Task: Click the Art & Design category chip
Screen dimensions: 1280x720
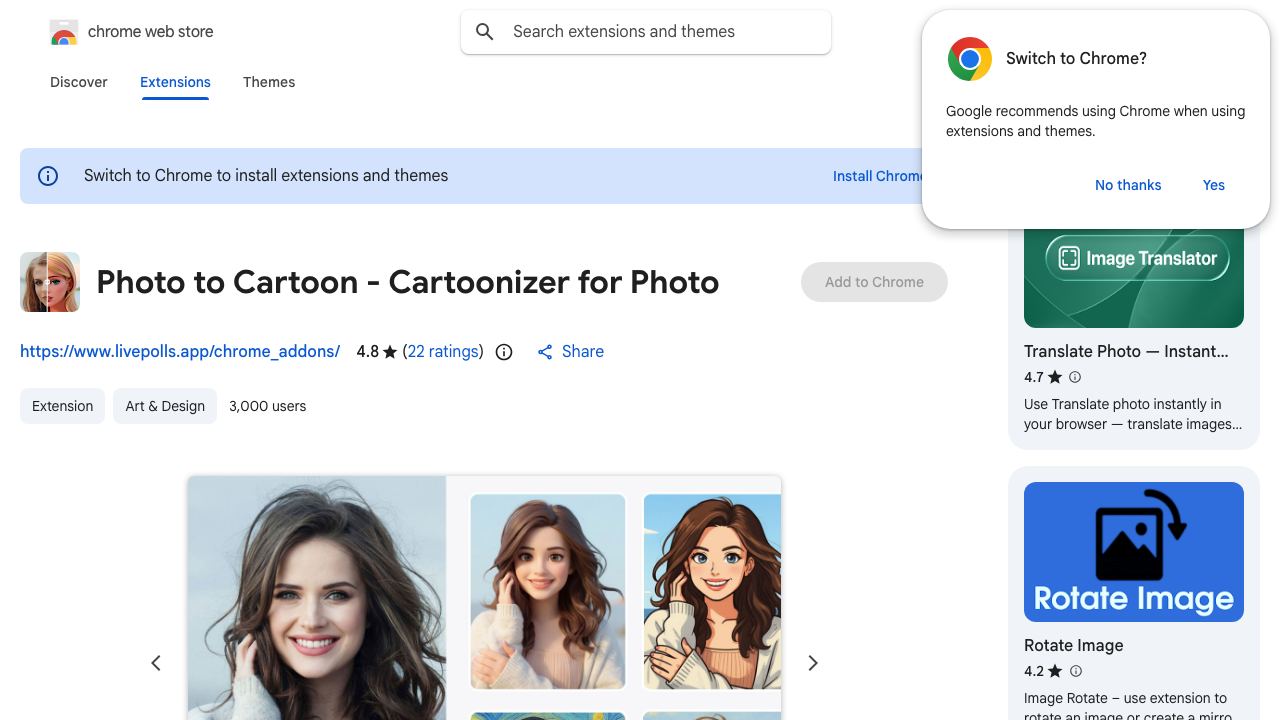Action: point(165,406)
